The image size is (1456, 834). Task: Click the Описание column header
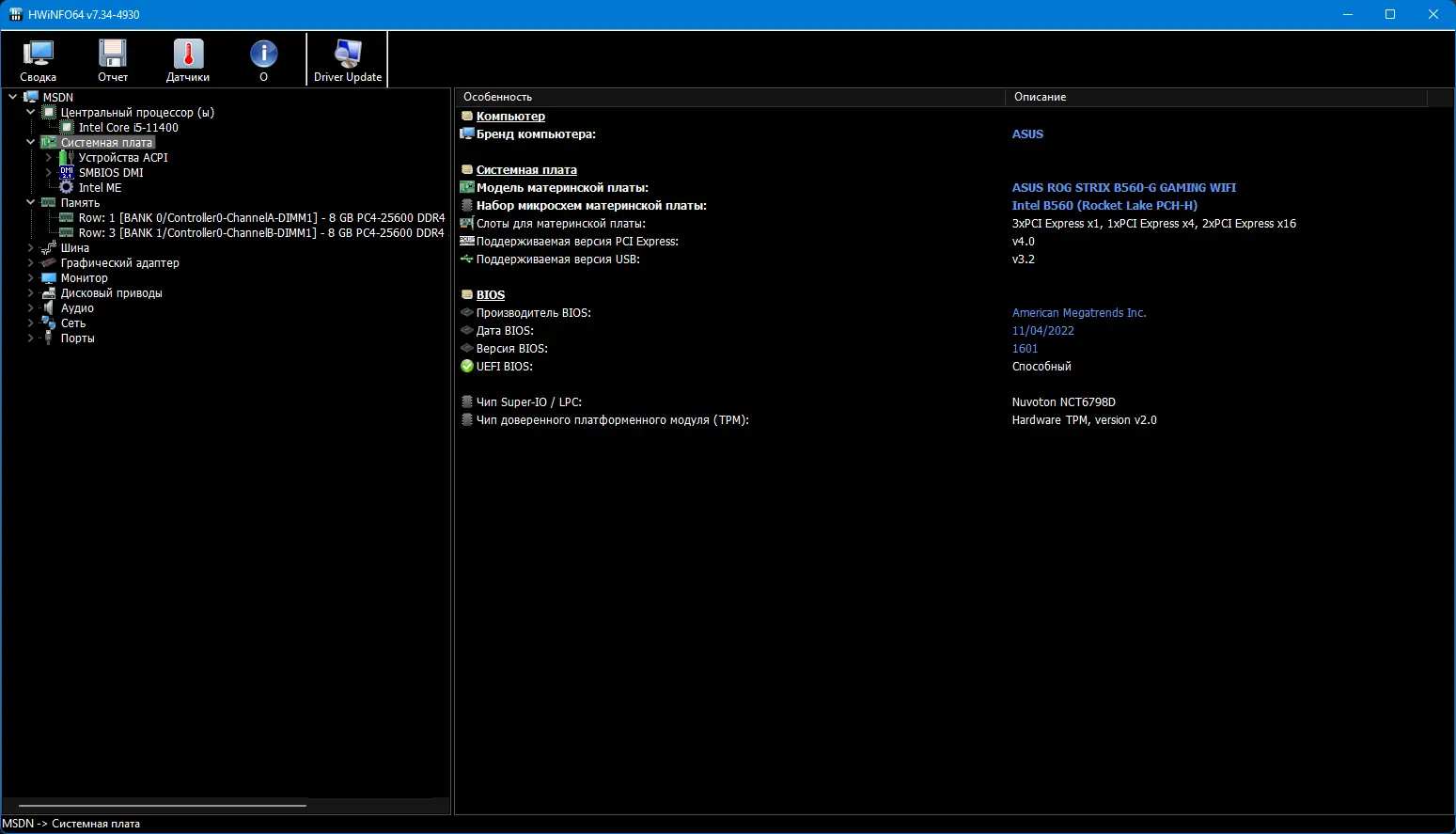[1216, 97]
